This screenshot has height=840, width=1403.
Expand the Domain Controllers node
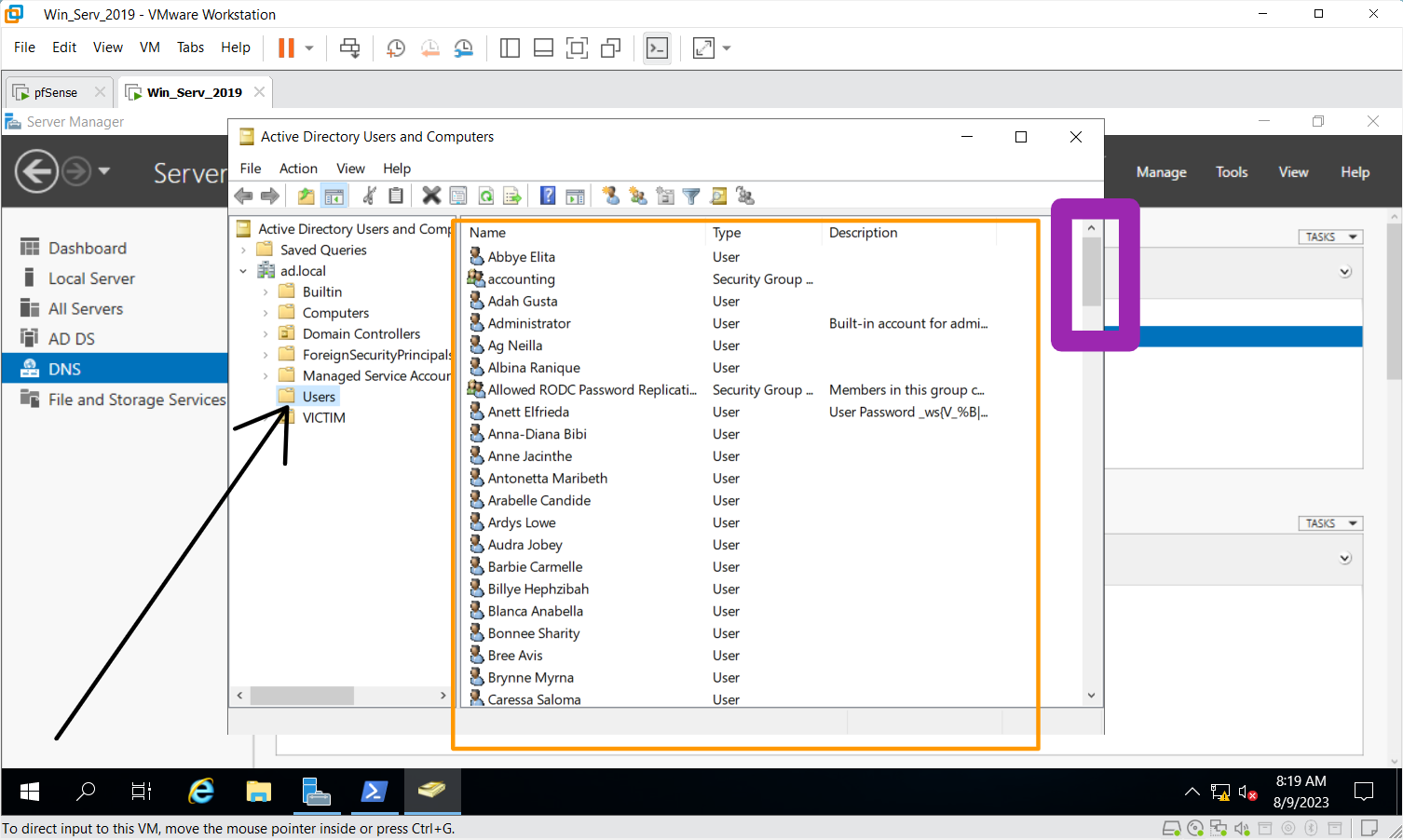tap(266, 333)
